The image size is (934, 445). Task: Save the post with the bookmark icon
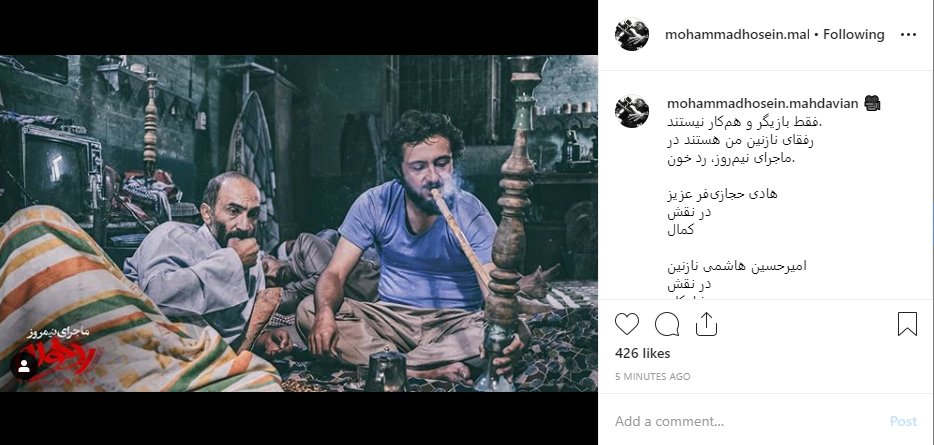point(907,324)
